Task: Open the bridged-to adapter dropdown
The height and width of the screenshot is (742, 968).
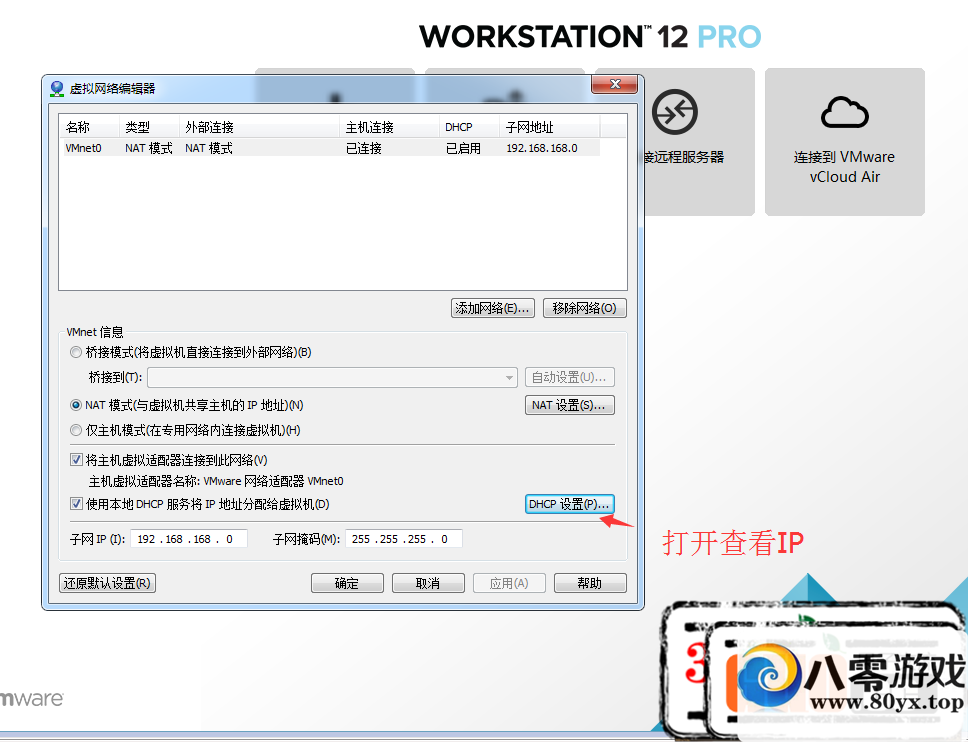Action: [x=507, y=377]
